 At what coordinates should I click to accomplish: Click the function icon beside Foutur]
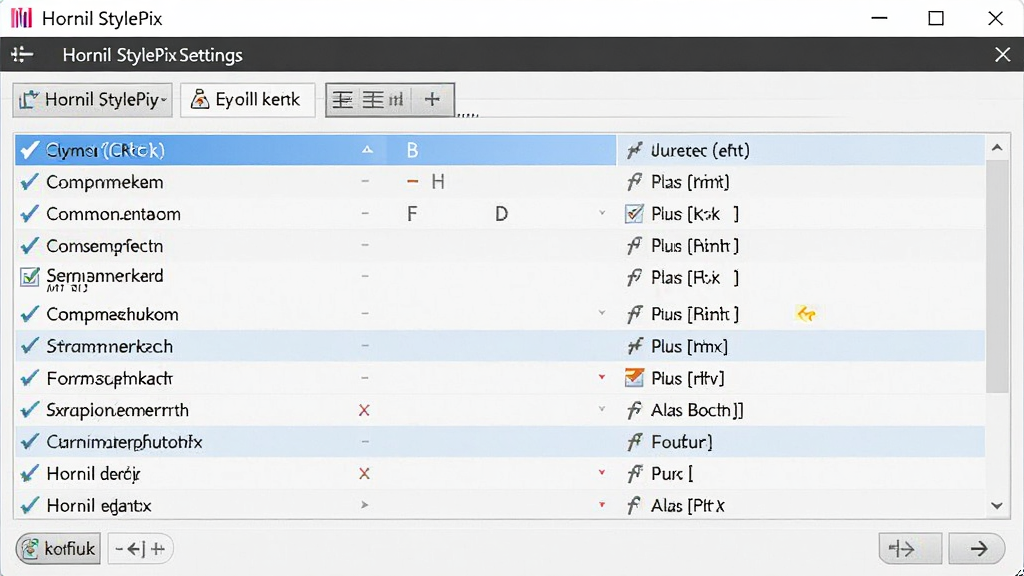point(633,442)
